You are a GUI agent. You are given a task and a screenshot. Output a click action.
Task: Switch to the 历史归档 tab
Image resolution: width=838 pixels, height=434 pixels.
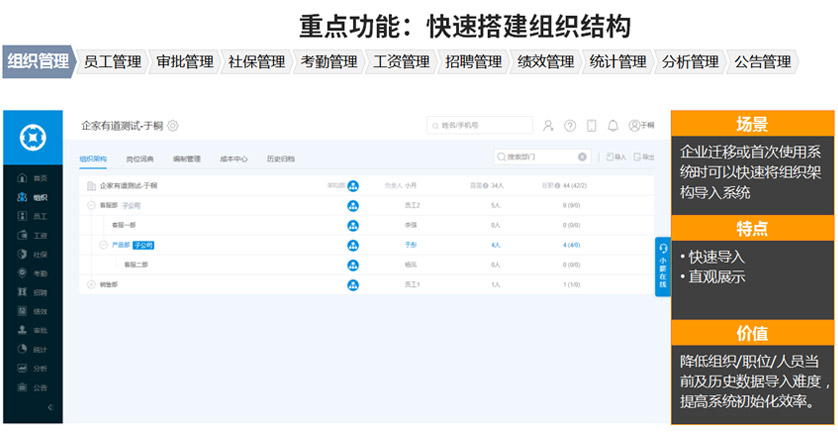coord(280,158)
